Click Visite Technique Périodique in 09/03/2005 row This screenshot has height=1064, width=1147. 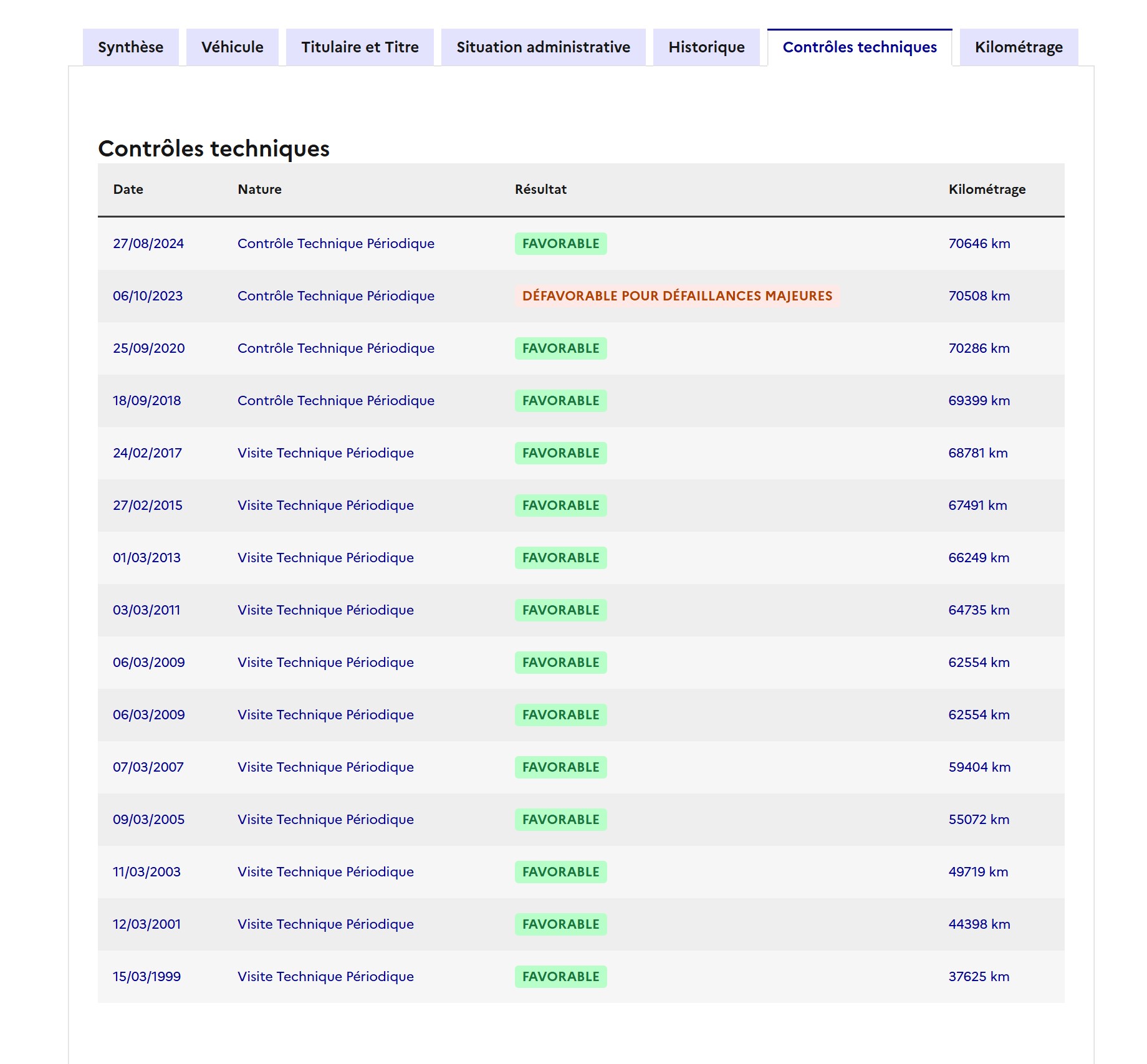(x=325, y=820)
